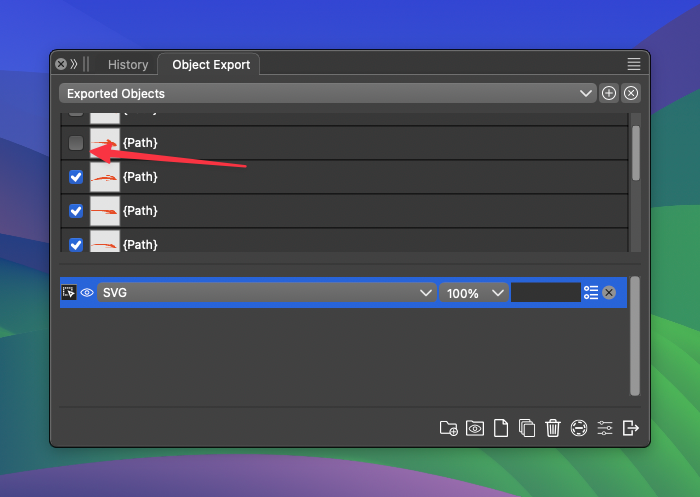Click the empty text field on SVG row
Image resolution: width=700 pixels, height=497 pixels.
[545, 293]
